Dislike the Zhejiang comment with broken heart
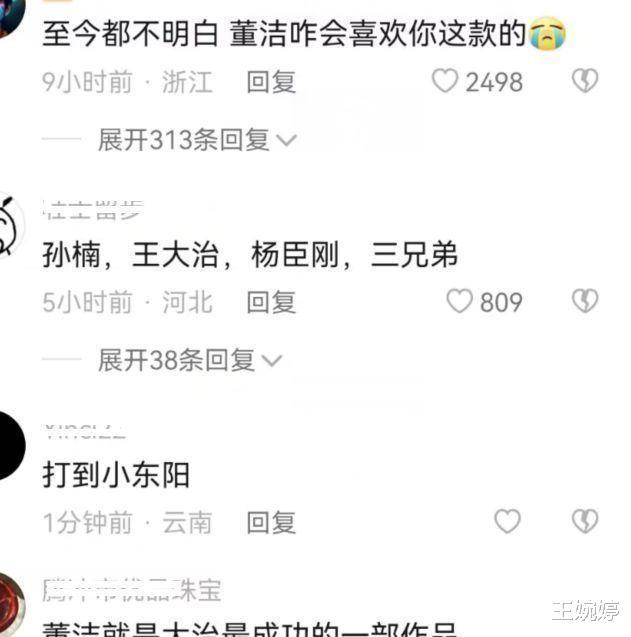Screen dimensions: 631x637 (x=585, y=80)
